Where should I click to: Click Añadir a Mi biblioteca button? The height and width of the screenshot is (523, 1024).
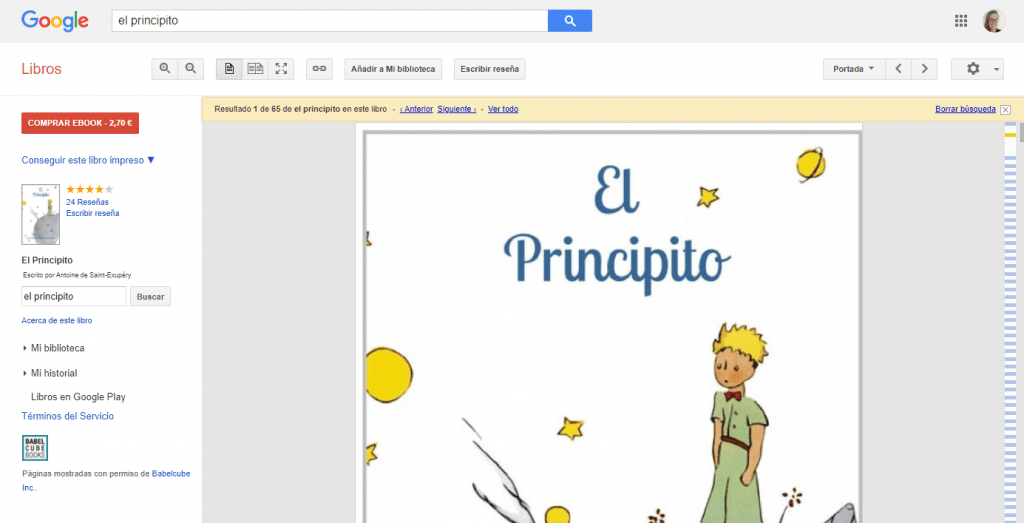393,69
